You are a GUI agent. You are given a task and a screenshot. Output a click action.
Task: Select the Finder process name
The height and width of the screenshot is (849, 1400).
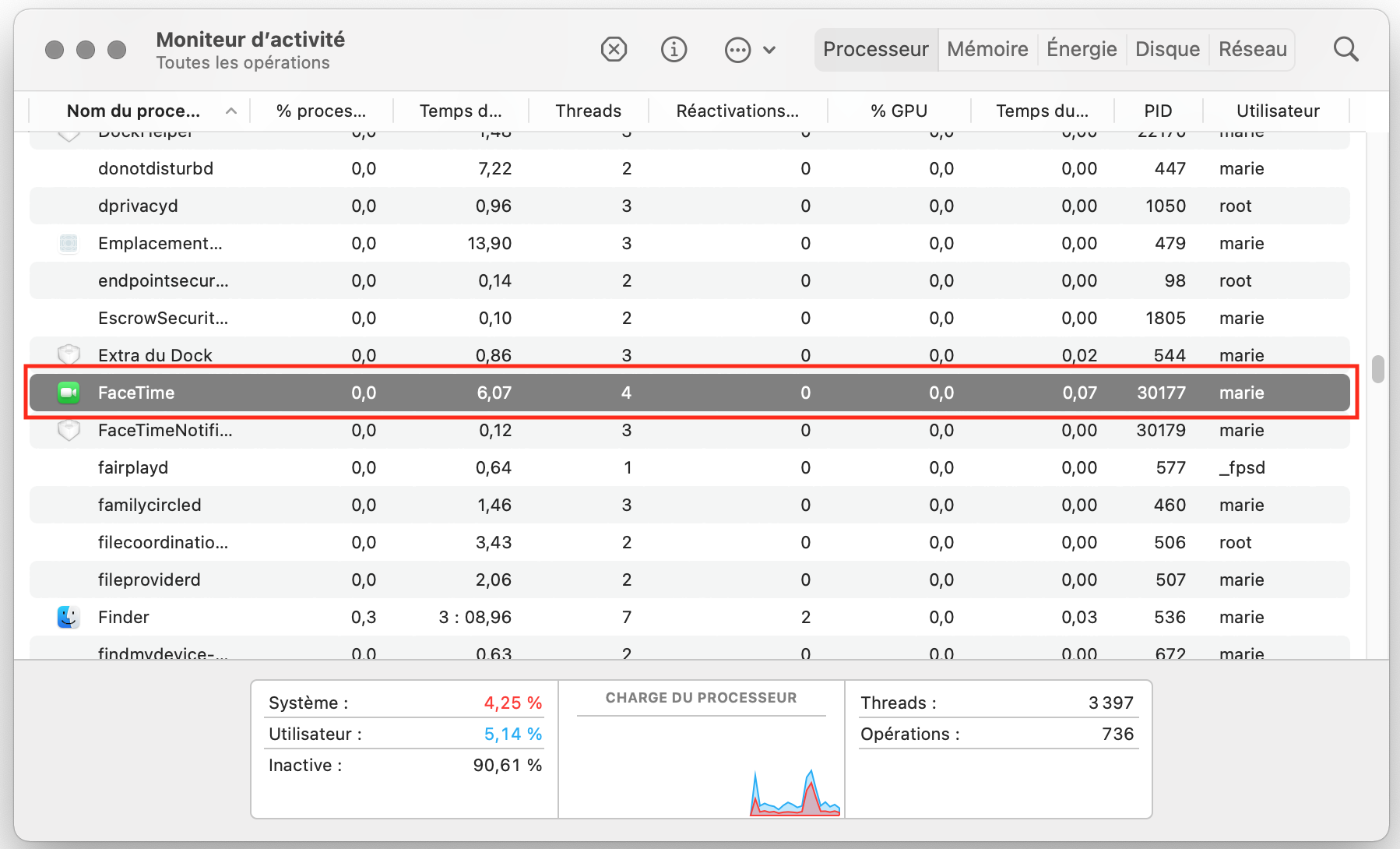pos(124,617)
